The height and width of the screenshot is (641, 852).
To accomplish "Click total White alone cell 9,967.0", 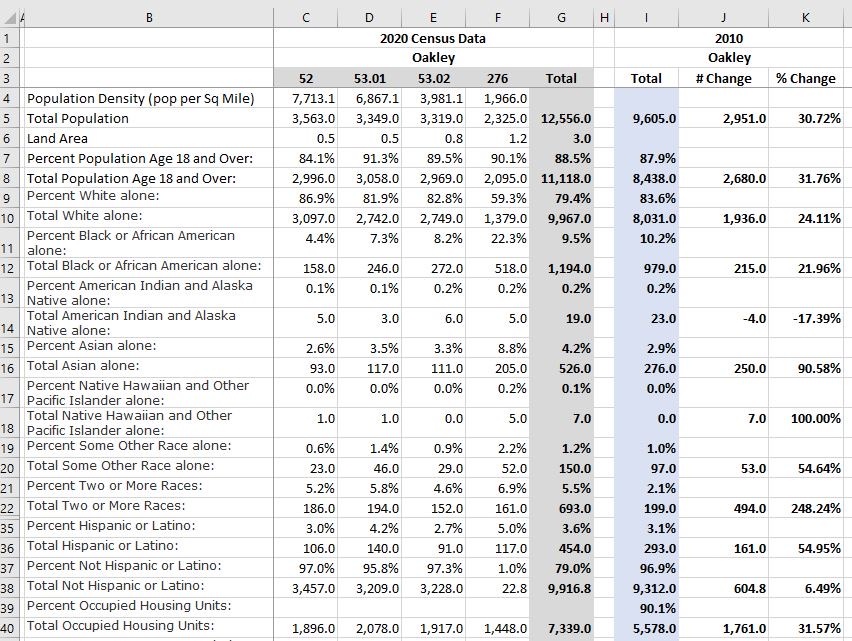I will 561,218.
